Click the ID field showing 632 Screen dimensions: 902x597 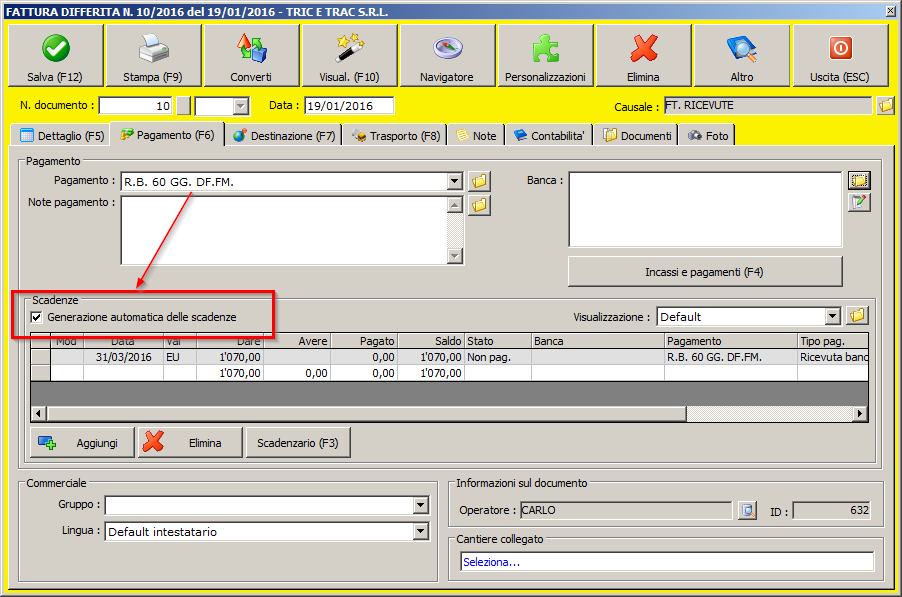click(x=832, y=510)
